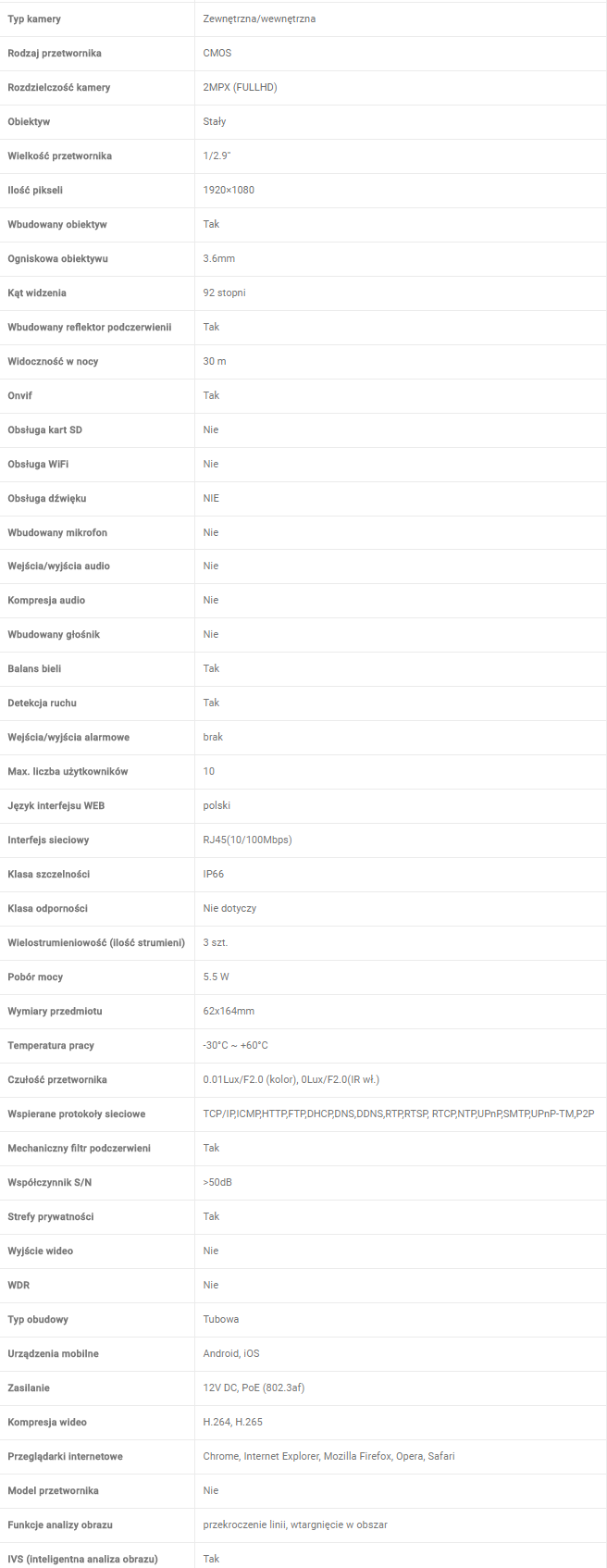Click the network protocols list starting 'TCP/IP'

click(x=399, y=1114)
